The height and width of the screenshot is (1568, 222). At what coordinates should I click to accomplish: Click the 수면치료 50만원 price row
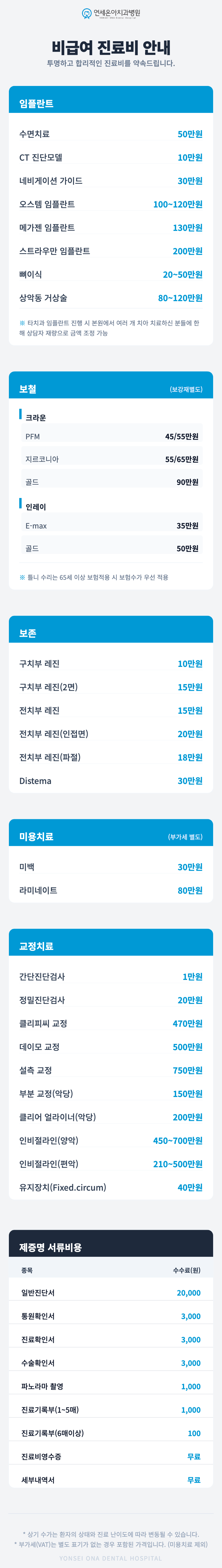[x=111, y=134]
